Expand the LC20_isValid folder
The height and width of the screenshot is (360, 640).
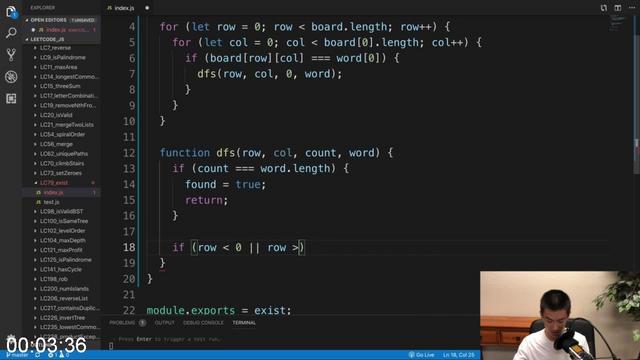coord(56,115)
